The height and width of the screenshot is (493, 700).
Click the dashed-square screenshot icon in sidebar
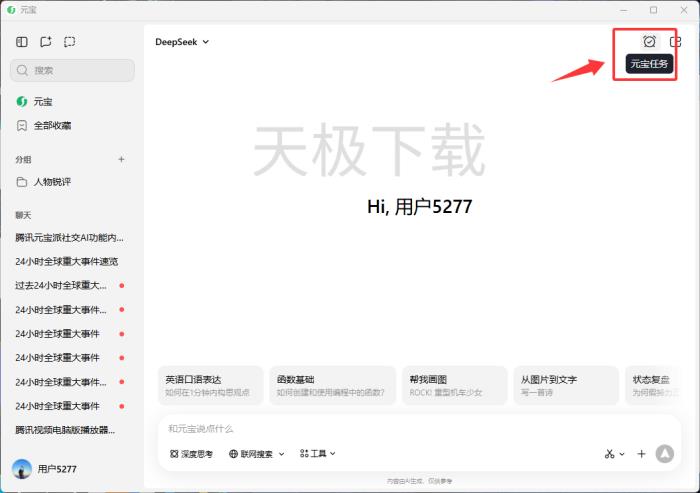coord(70,42)
